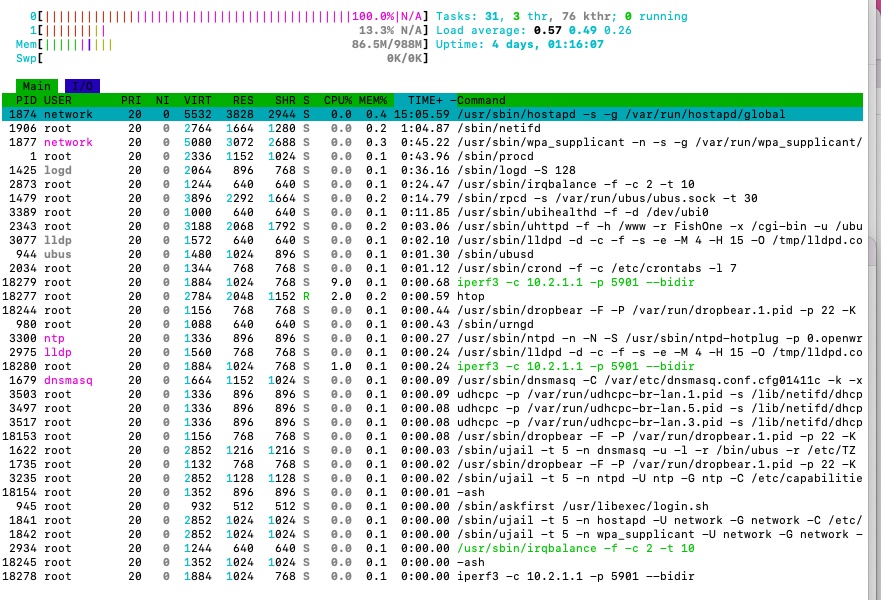
Task: Sort by the USER column header
Action: [57, 100]
